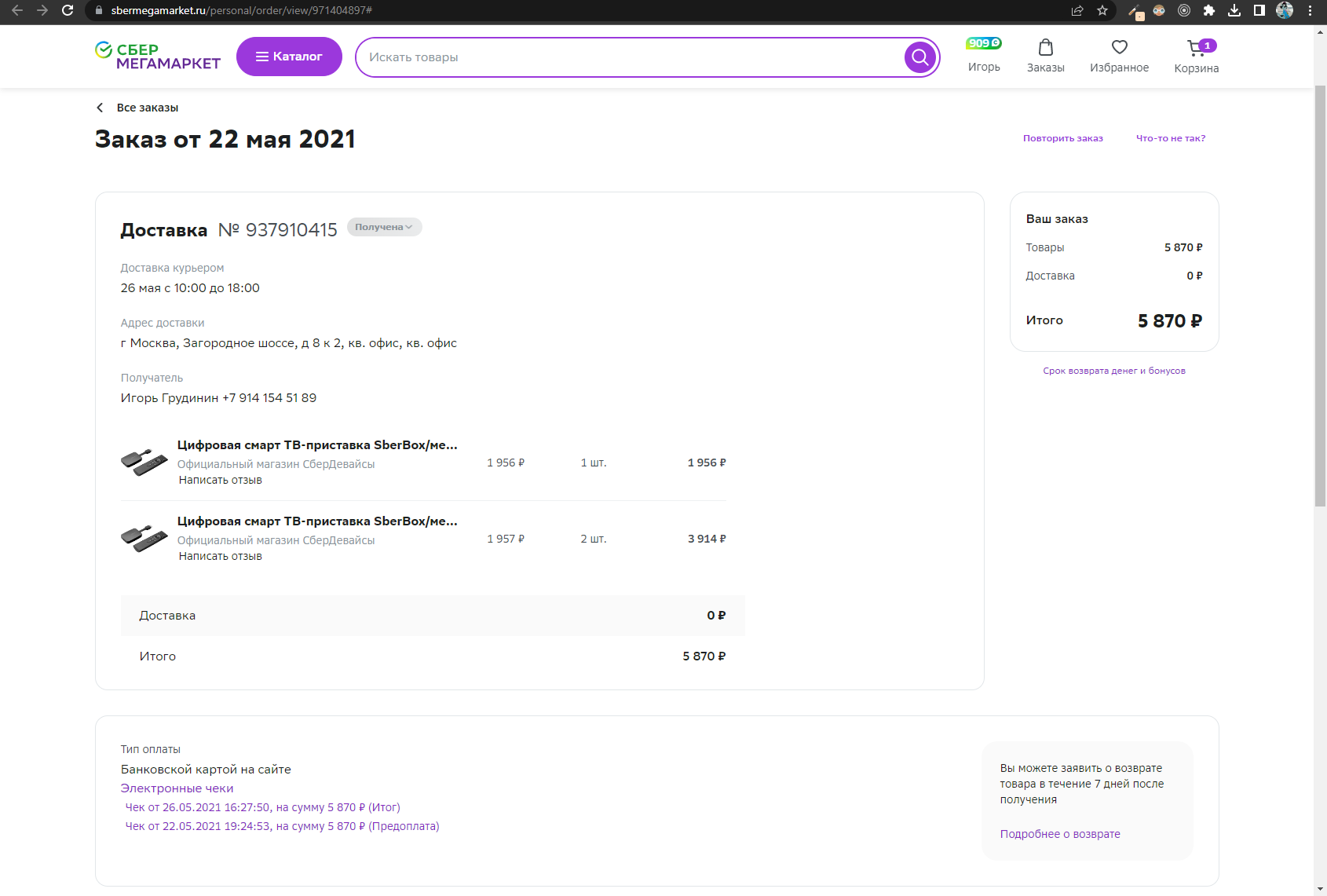Open receipt from 26.05.2021
The width and height of the screenshot is (1327, 896).
(x=262, y=807)
